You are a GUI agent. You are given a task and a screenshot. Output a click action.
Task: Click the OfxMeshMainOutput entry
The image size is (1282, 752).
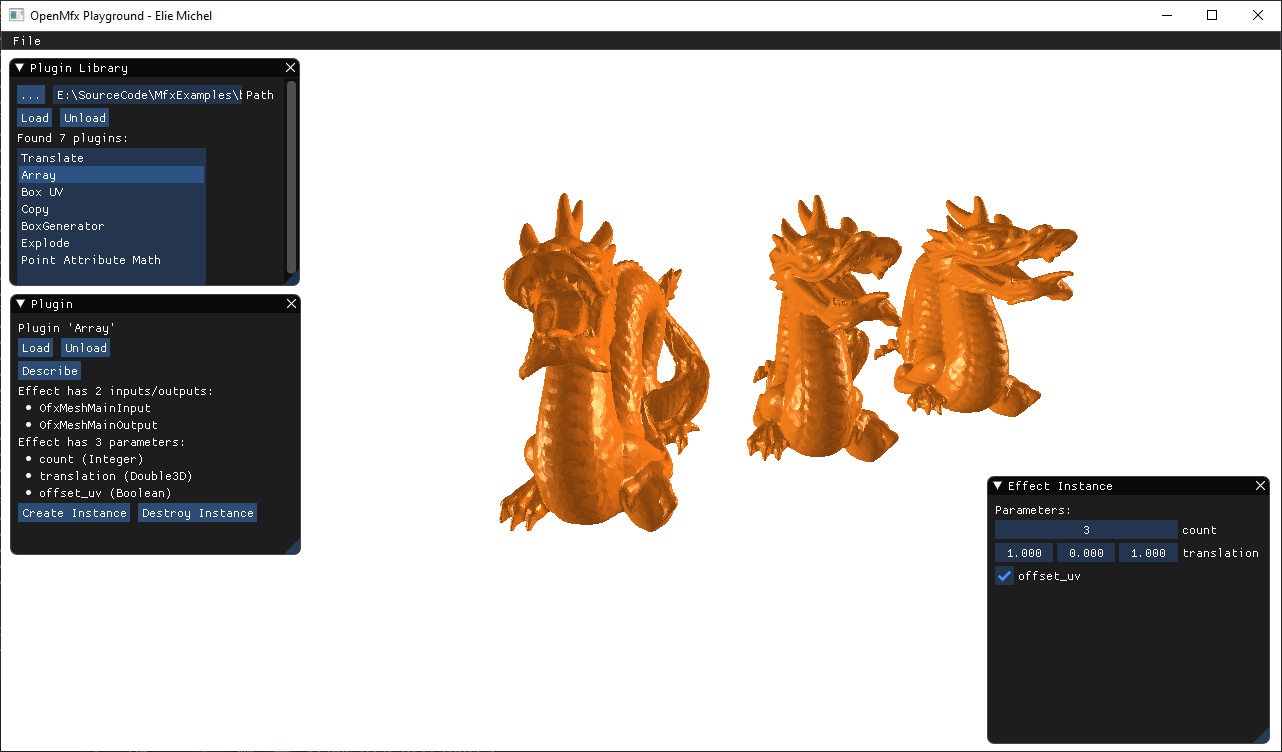98,425
